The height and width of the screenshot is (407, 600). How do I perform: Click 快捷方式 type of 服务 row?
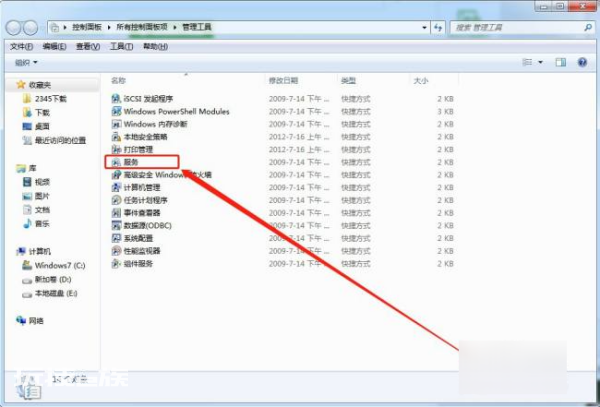pyautogui.click(x=356, y=162)
